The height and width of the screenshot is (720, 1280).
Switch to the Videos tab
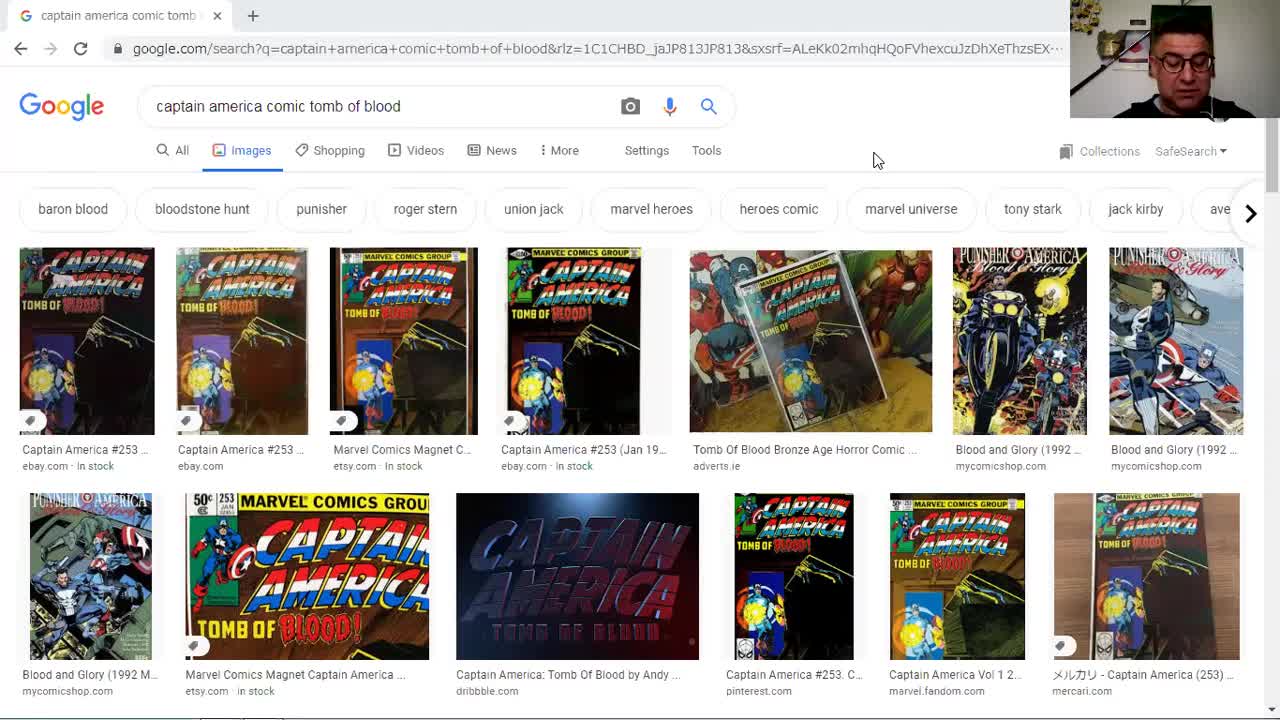click(415, 150)
